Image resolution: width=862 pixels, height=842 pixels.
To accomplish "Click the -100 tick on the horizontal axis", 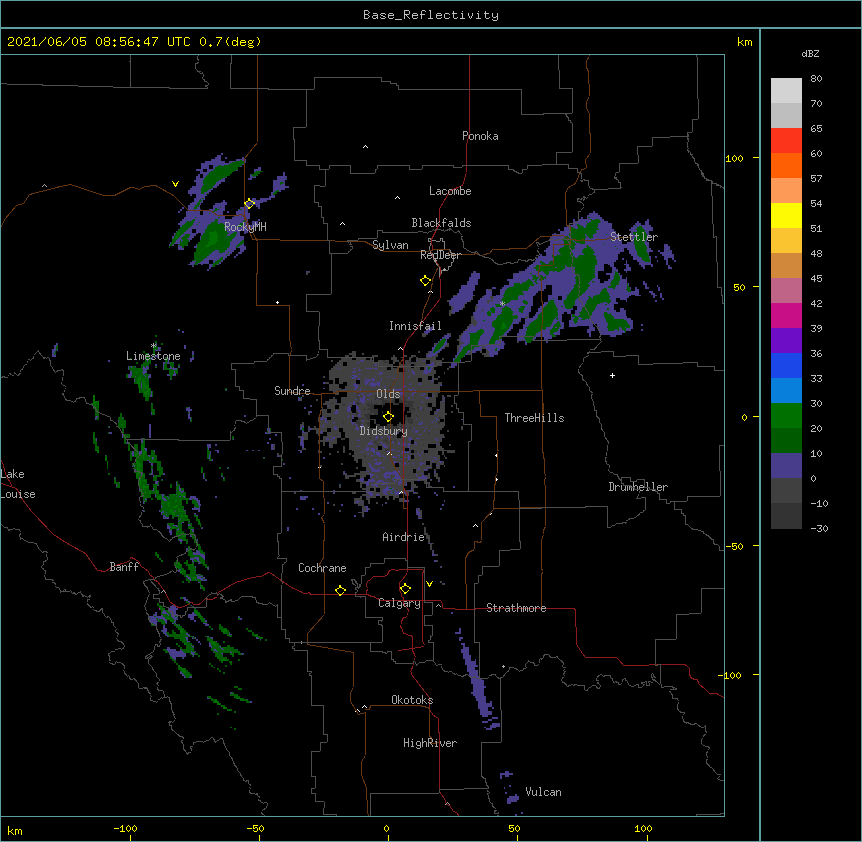I will (x=125, y=829).
